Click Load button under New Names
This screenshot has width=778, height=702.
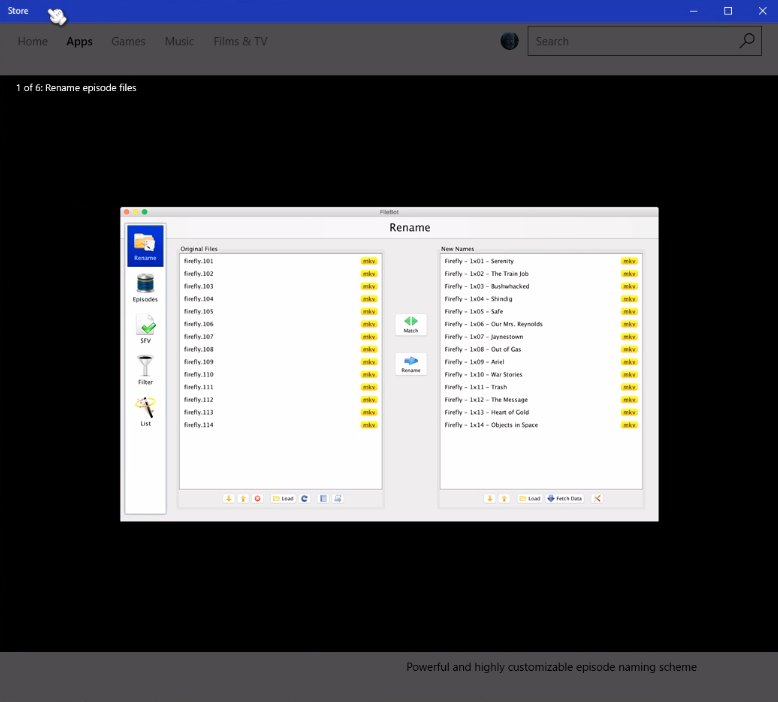tap(530, 499)
